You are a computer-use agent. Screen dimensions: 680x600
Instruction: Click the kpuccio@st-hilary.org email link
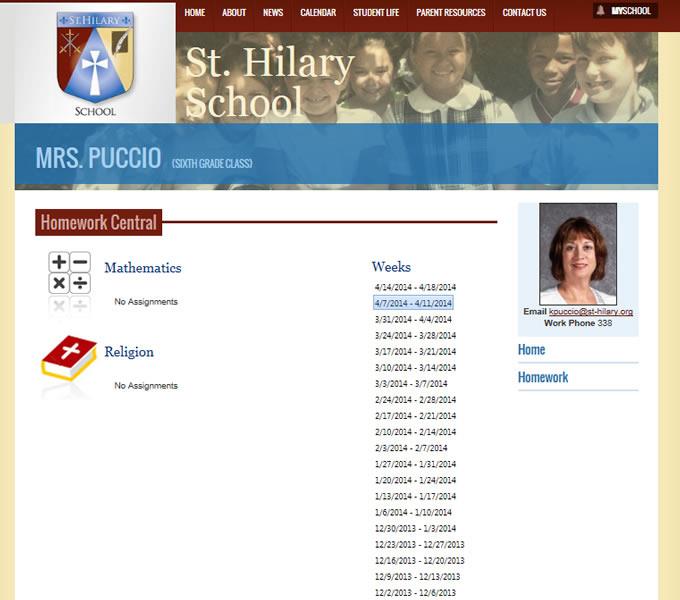(x=591, y=312)
